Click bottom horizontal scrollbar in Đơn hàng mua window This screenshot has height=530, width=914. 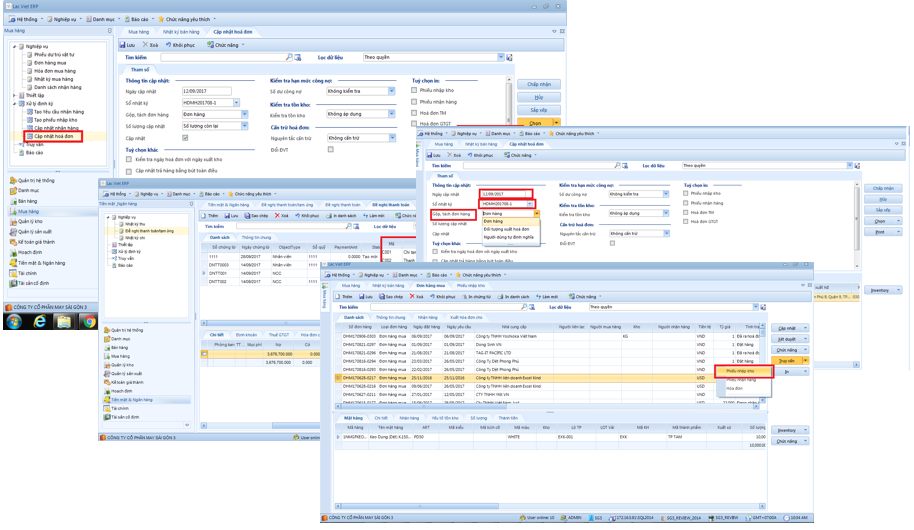(550, 506)
